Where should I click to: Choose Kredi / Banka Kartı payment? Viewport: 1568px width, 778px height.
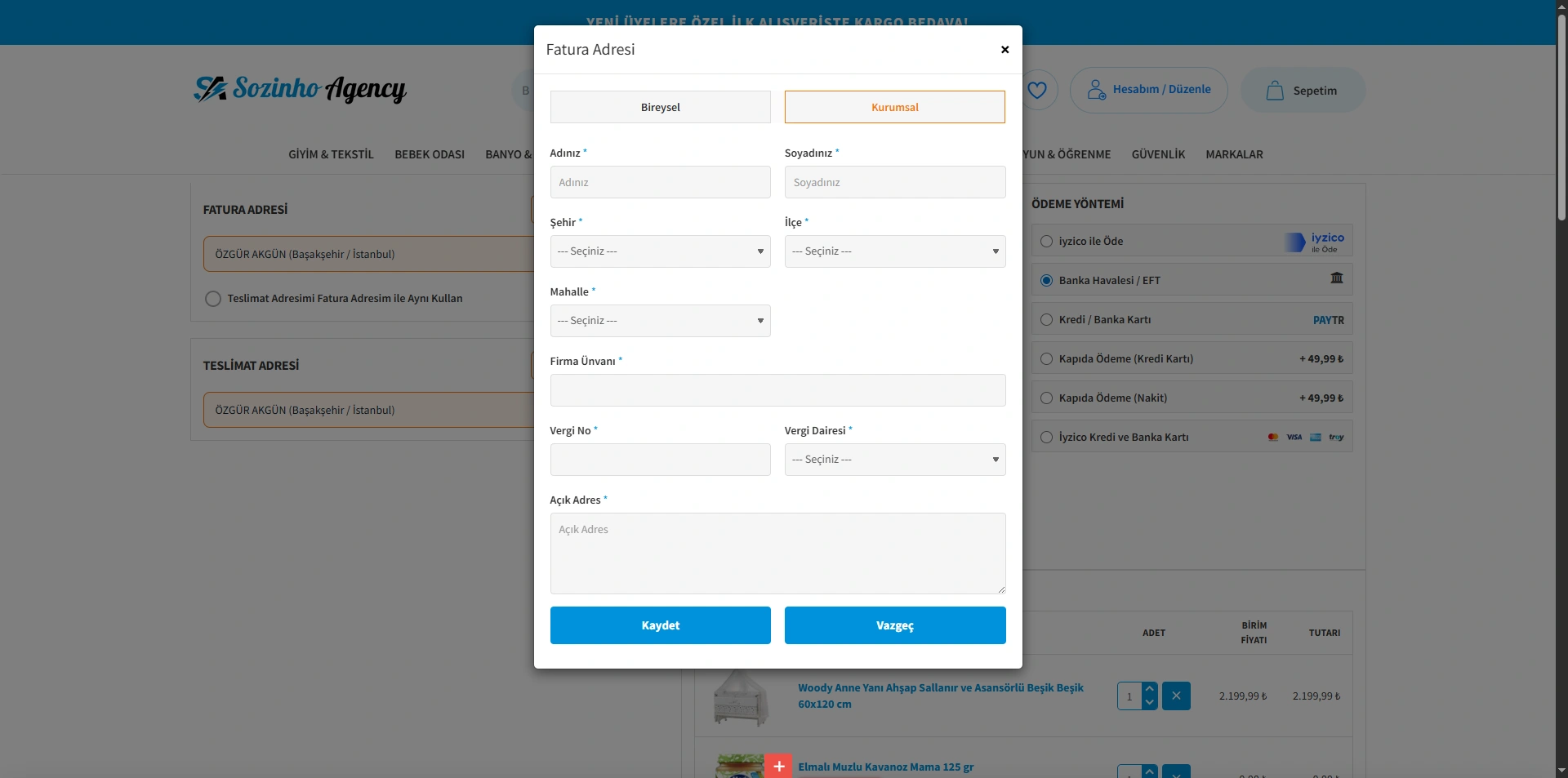click(1046, 320)
